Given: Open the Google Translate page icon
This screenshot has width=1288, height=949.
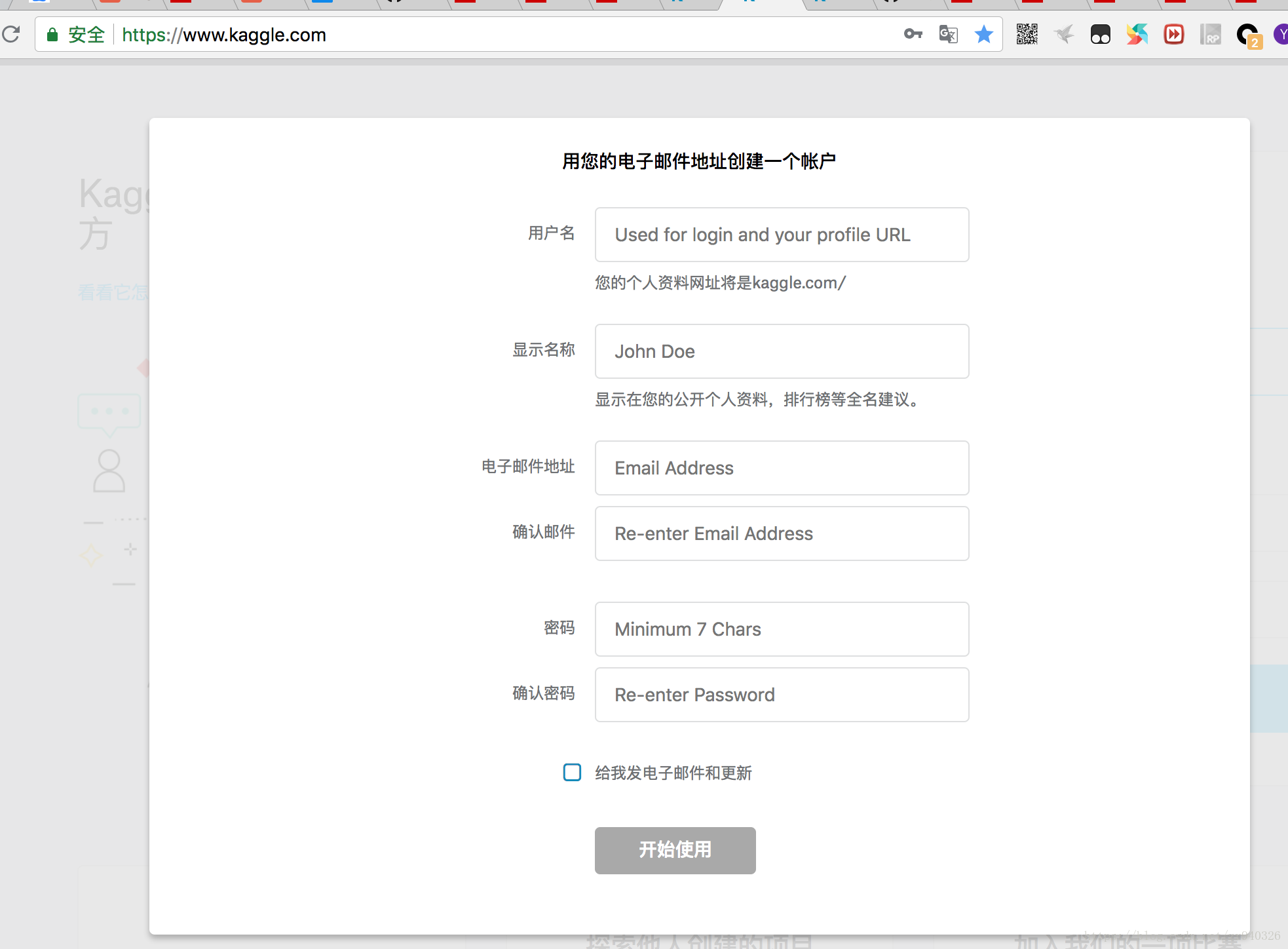Looking at the screenshot, I should (948, 34).
